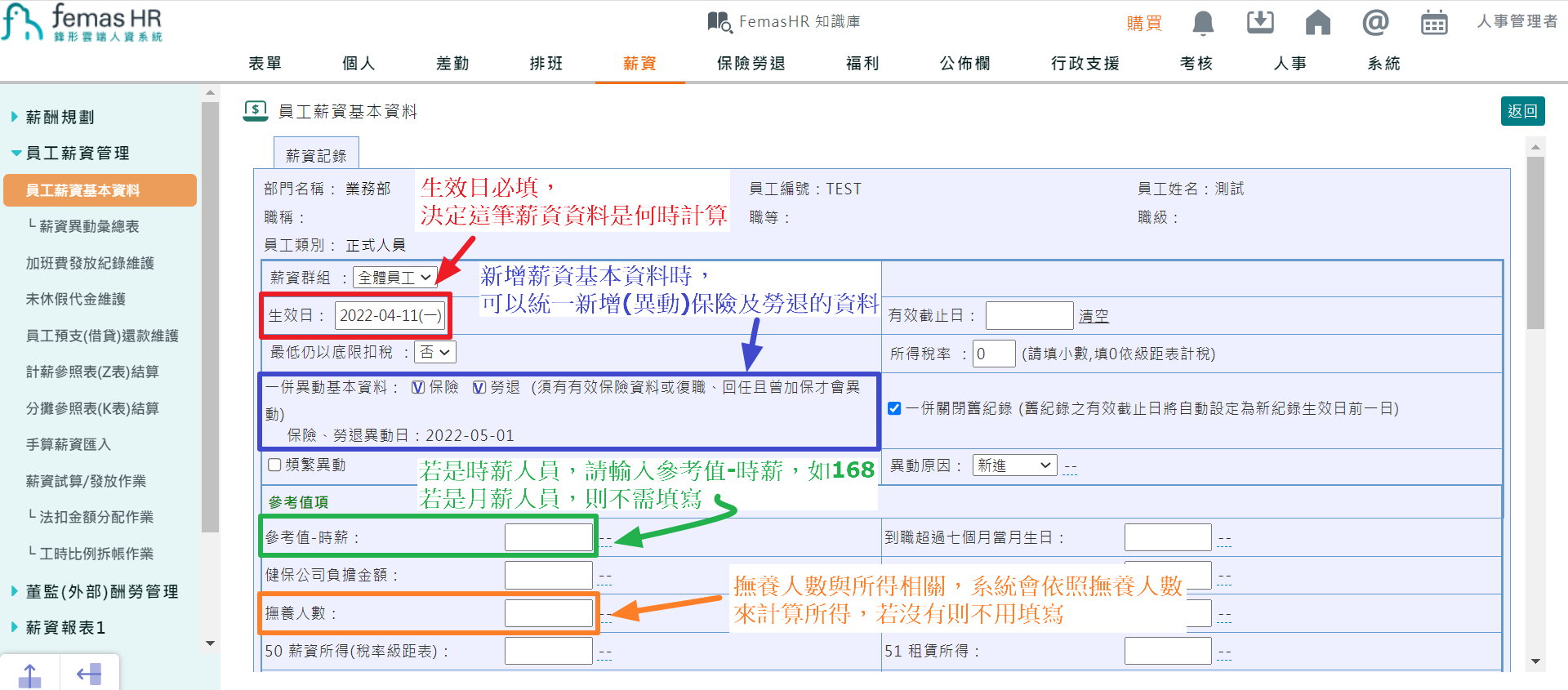Enable the 頻繁異動 checkbox
The image size is (1568, 690).
pos(275,465)
